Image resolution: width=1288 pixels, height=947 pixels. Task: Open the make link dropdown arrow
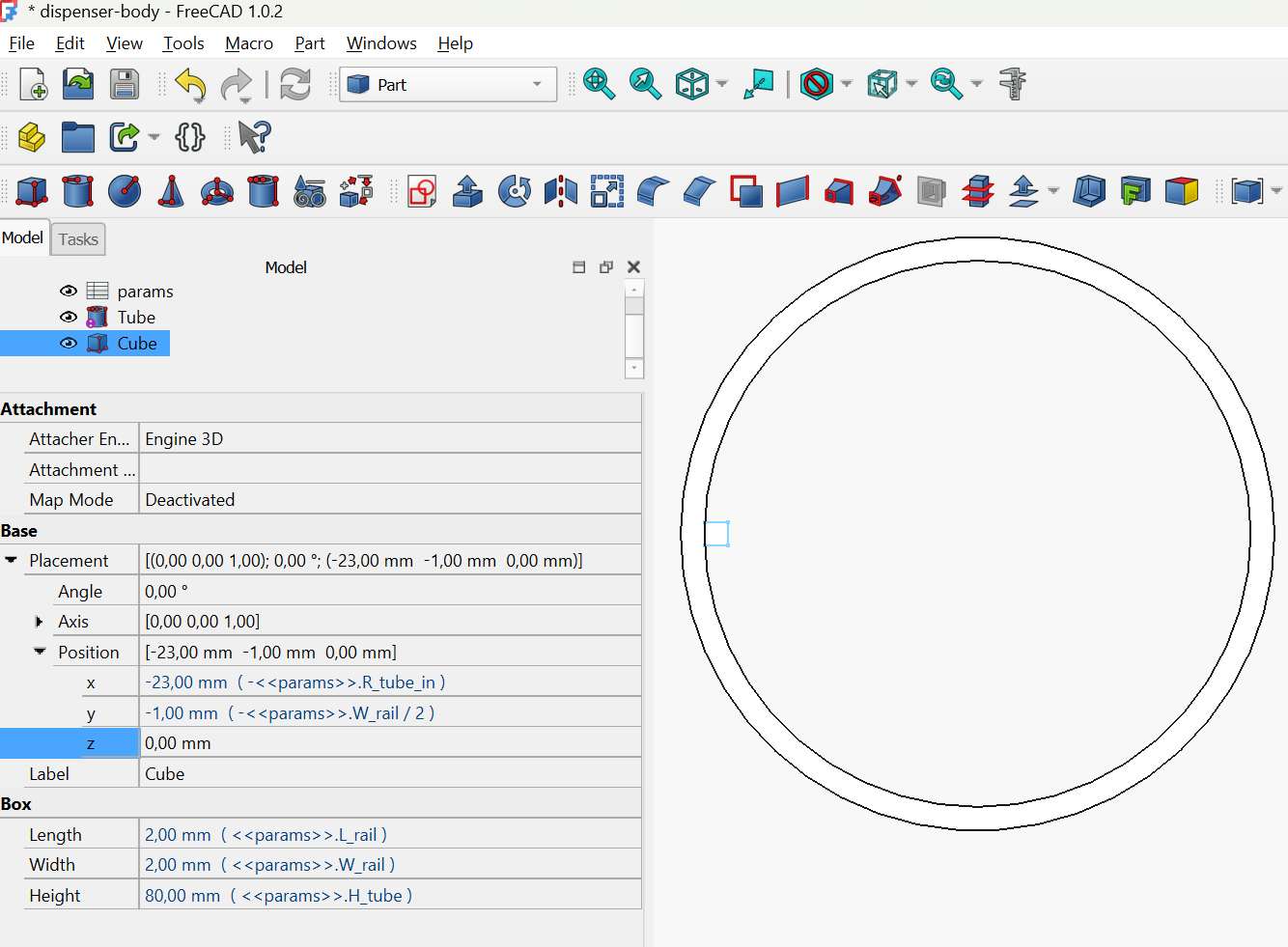pyautogui.click(x=154, y=137)
